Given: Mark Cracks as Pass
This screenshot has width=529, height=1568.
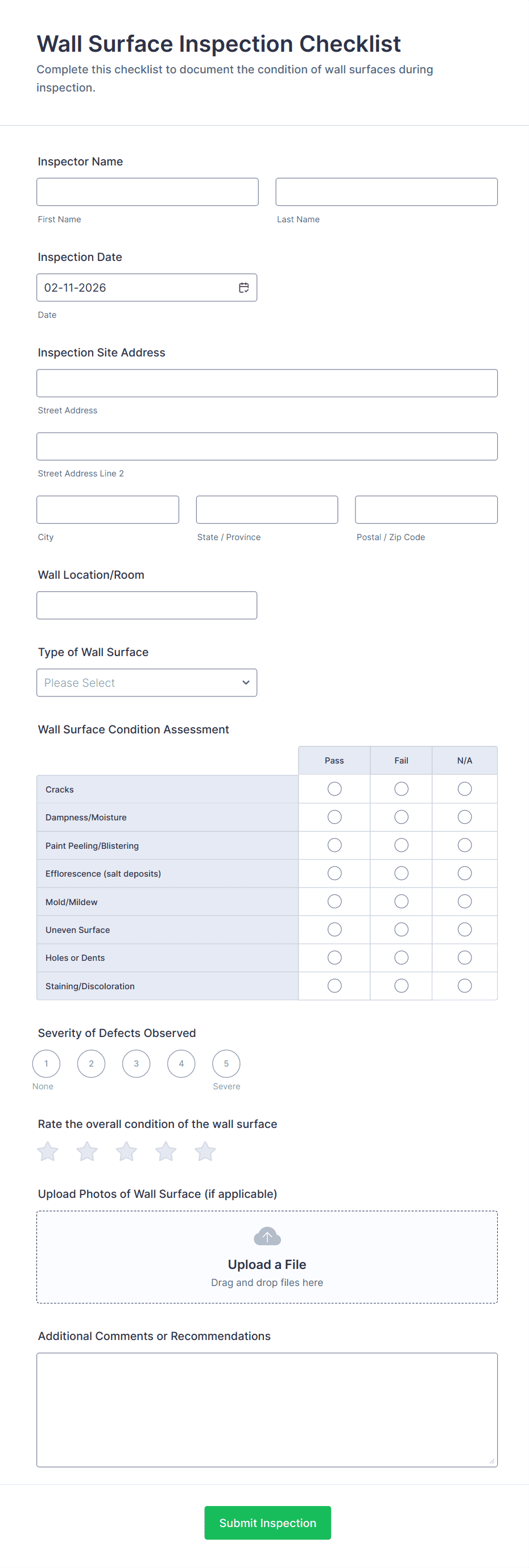Looking at the screenshot, I should point(334,789).
